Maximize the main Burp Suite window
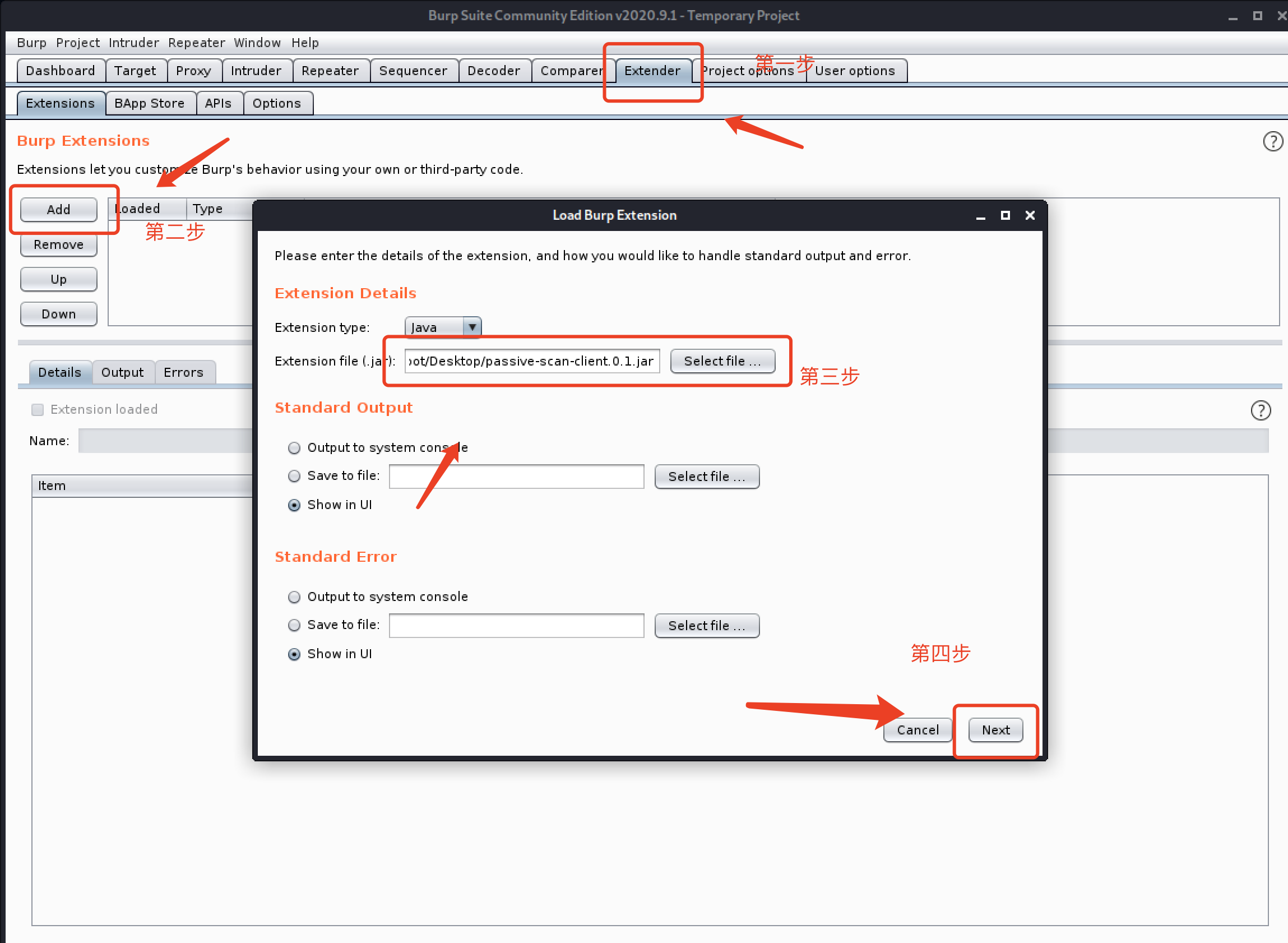 pos(1257,16)
